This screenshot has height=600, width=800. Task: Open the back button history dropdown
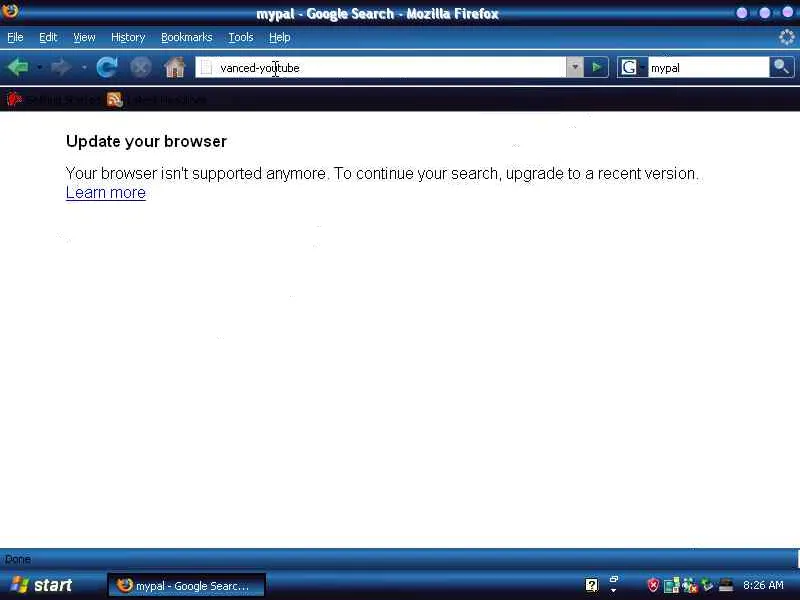click(39, 67)
